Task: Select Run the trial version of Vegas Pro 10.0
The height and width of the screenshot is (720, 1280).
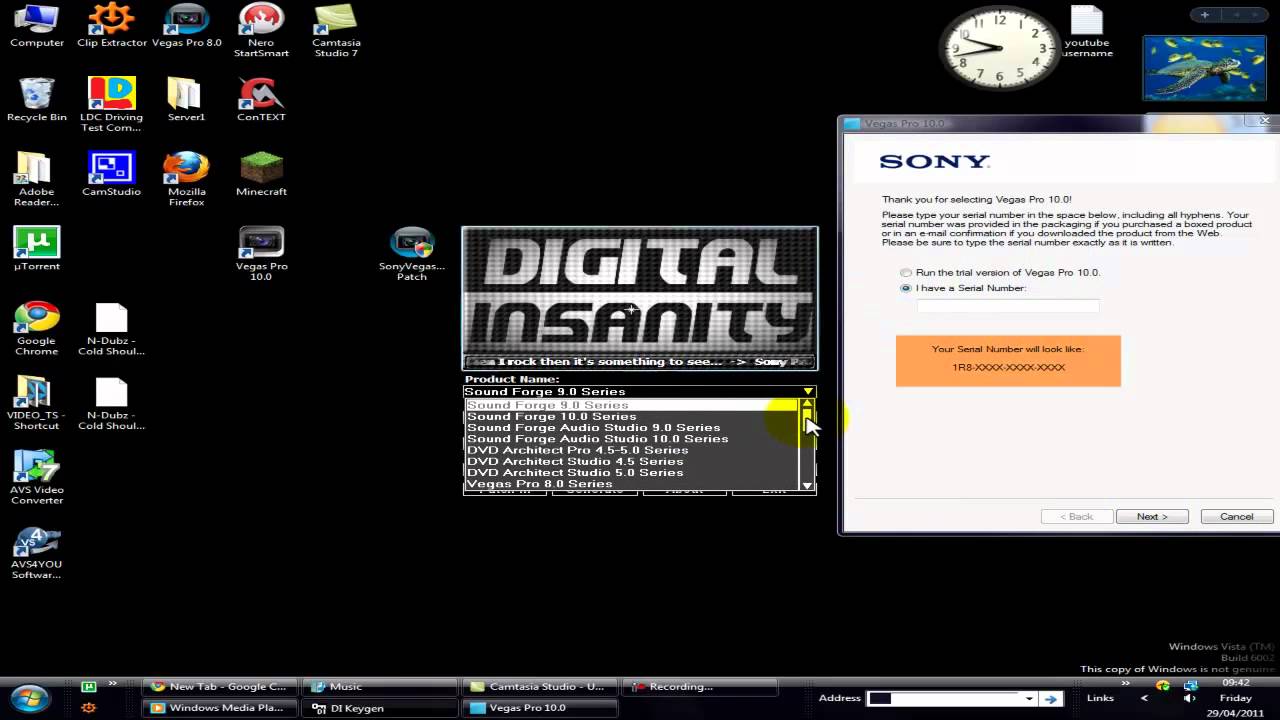Action: 1000,272
